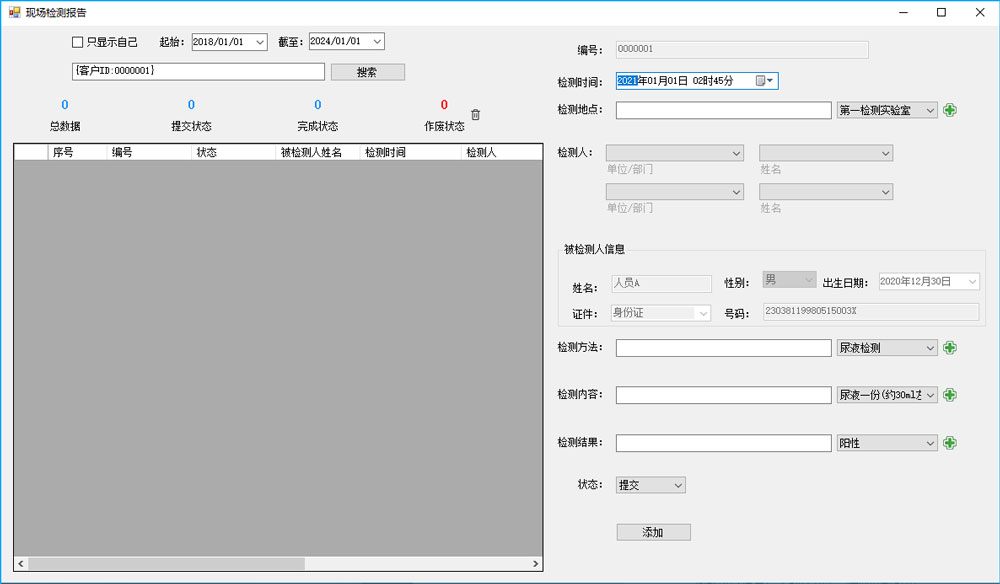Sort by 被检测人姓名 column header
Screen dimensions: 1000x584
click(x=317, y=152)
